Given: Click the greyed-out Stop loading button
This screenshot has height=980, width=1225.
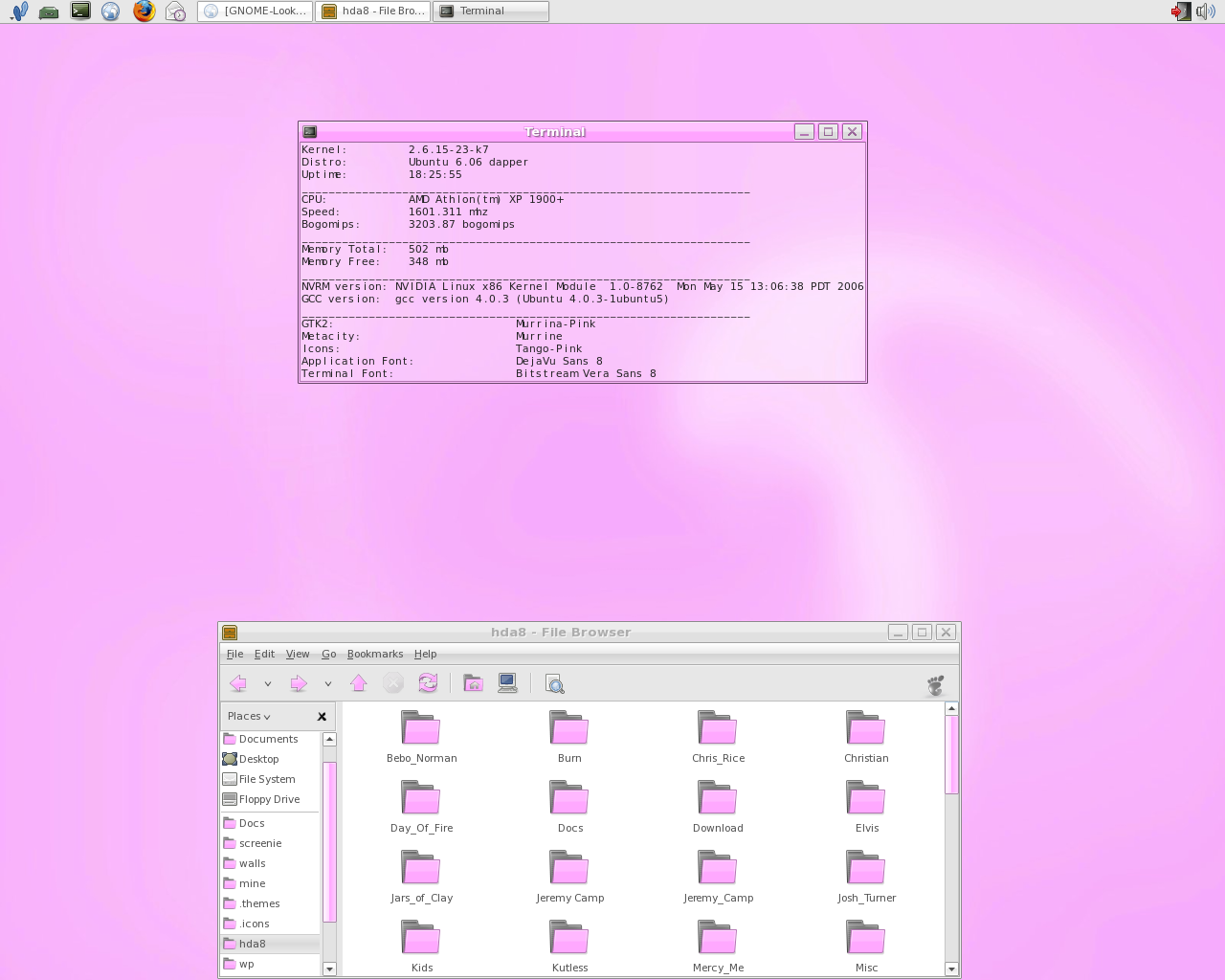Looking at the screenshot, I should pos(393,683).
